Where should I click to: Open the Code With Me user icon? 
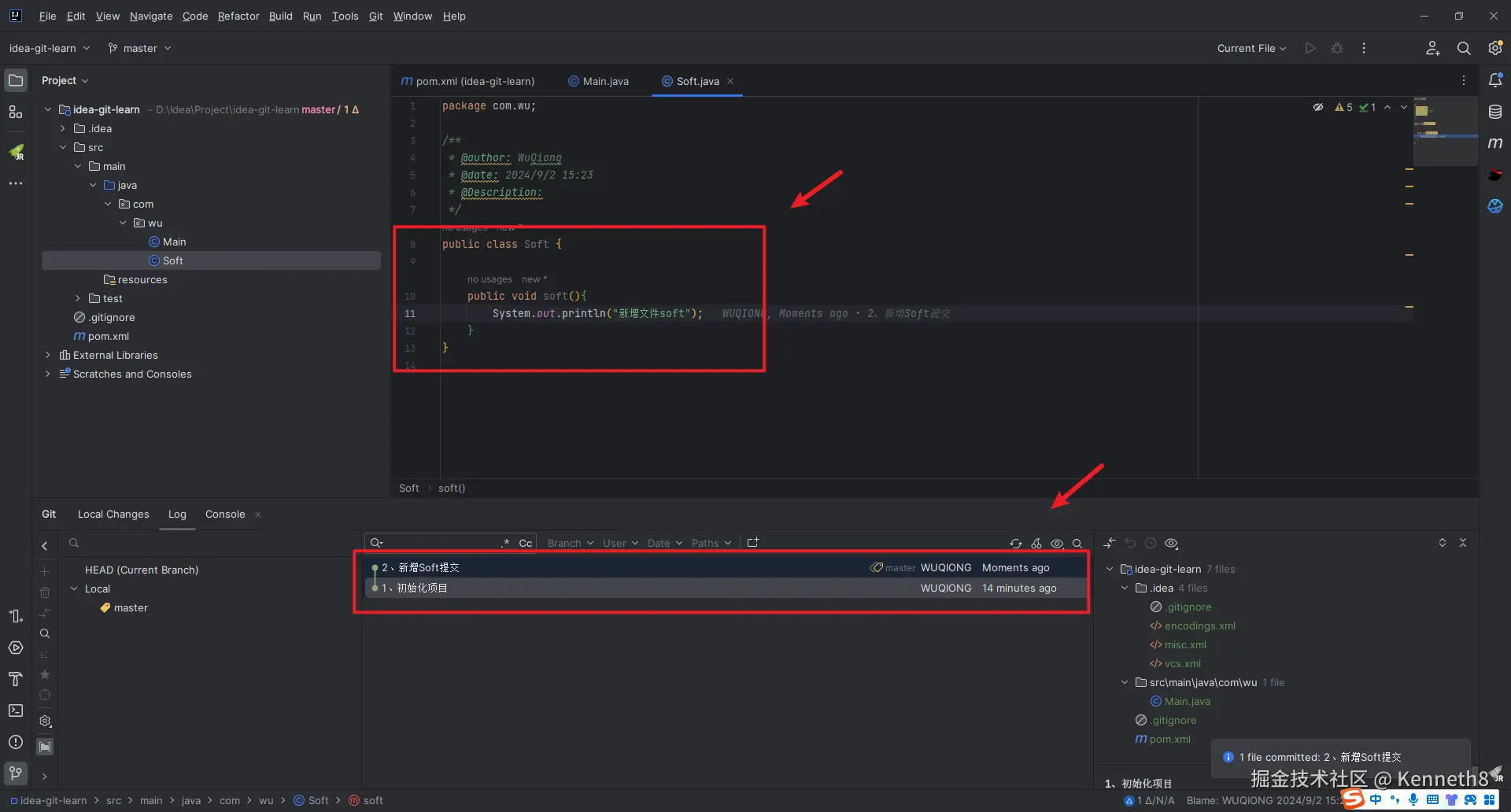[1433, 48]
